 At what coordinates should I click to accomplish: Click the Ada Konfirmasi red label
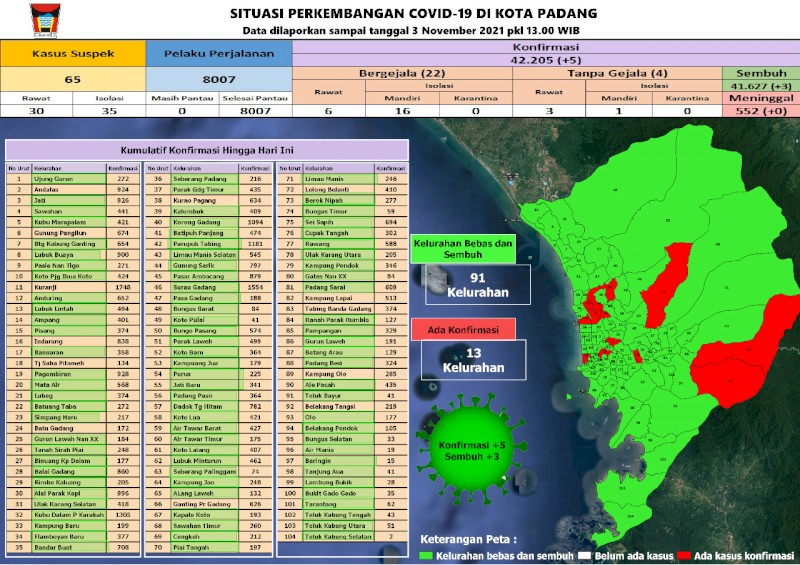coord(463,330)
